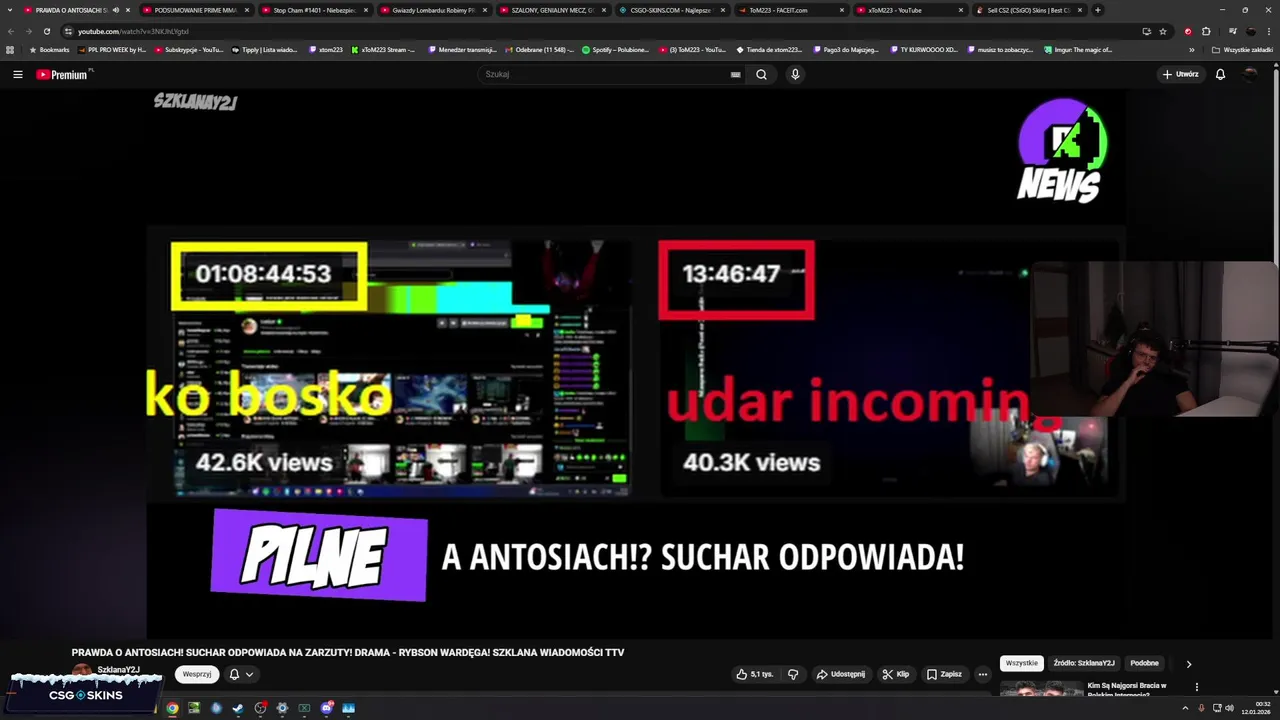The image size is (1280, 720).
Task: Expand hidden bookmarks with the double chevron
Action: pyautogui.click(x=1191, y=49)
